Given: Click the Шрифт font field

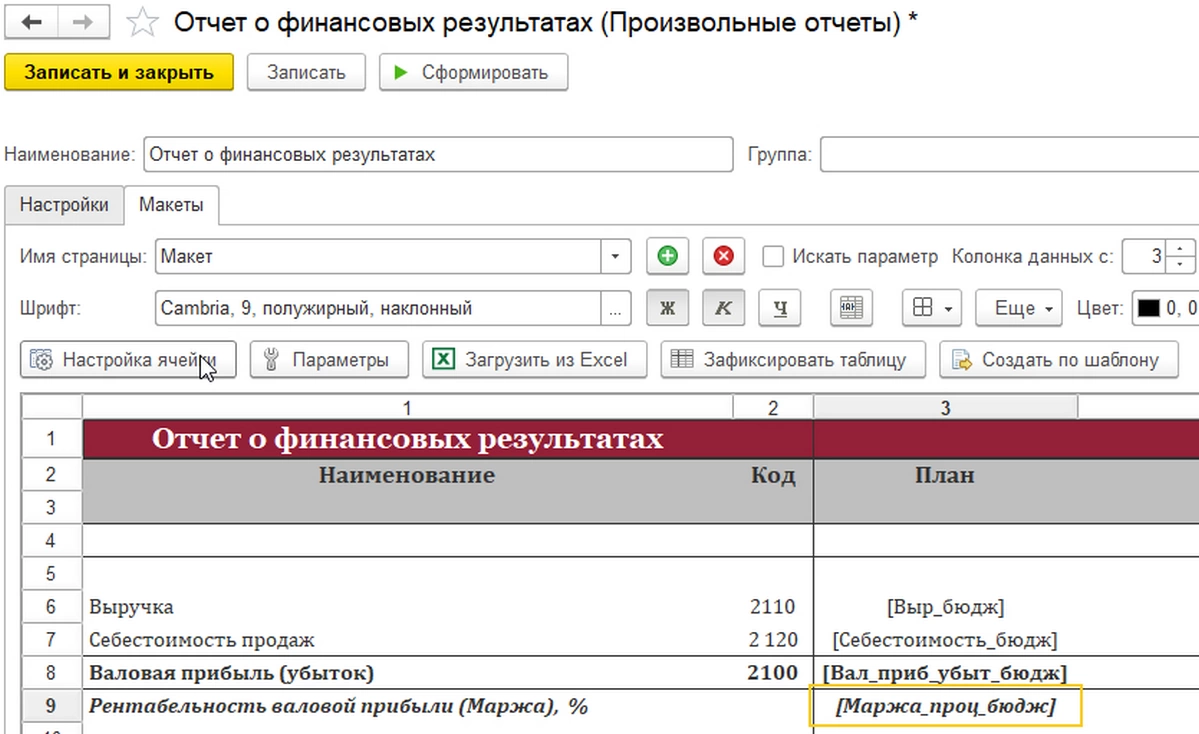Looking at the screenshot, I should click(x=379, y=308).
